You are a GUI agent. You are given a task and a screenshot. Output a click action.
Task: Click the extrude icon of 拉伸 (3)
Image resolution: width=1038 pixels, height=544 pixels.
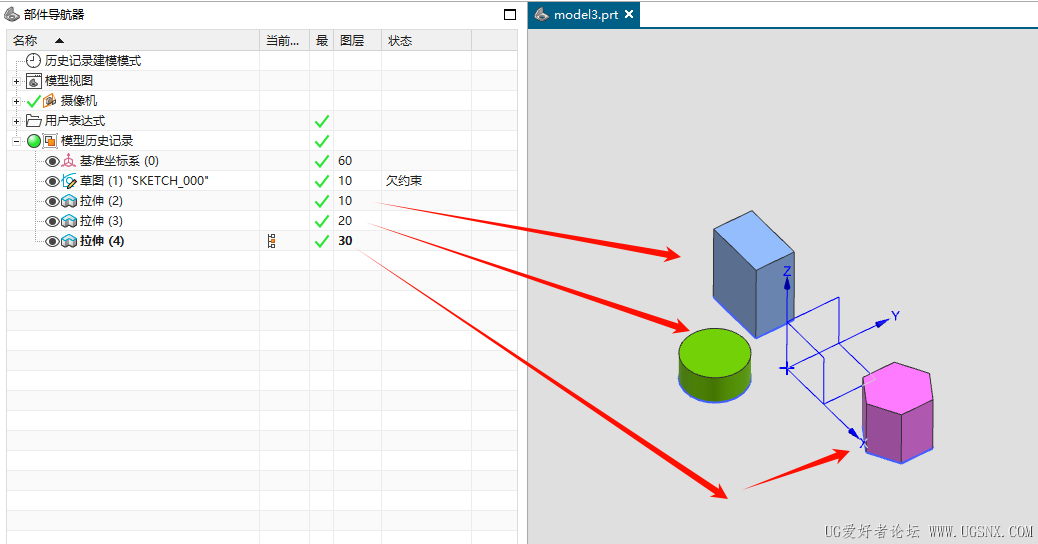pyautogui.click(x=69, y=221)
